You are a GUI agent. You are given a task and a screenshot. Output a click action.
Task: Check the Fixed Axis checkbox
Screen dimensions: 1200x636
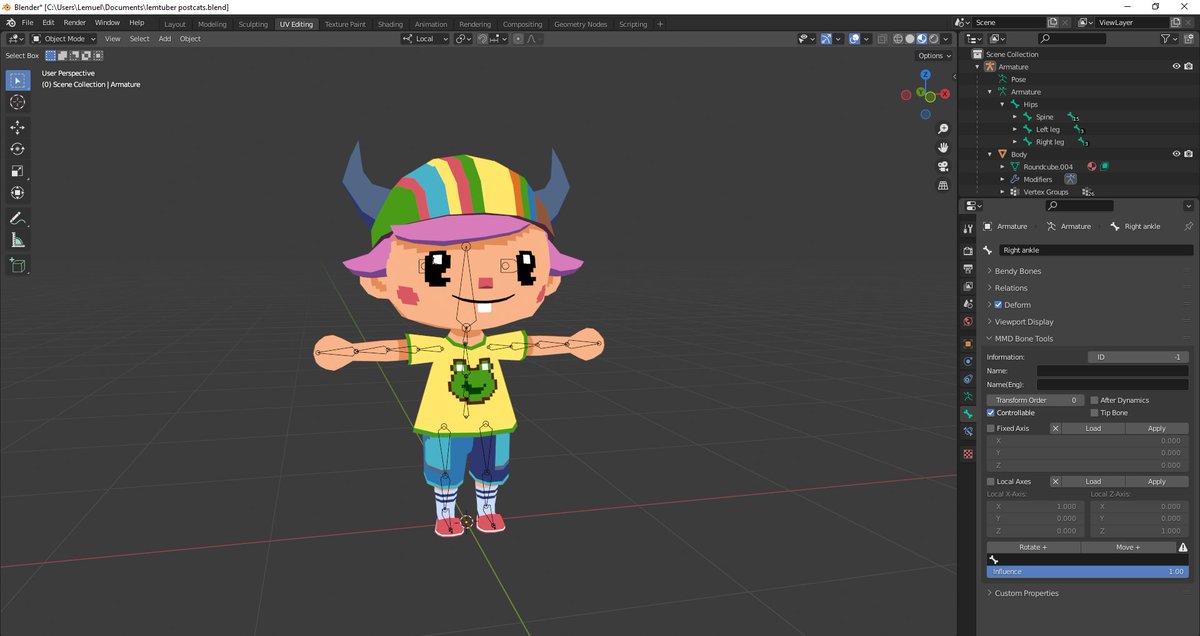(x=991, y=428)
